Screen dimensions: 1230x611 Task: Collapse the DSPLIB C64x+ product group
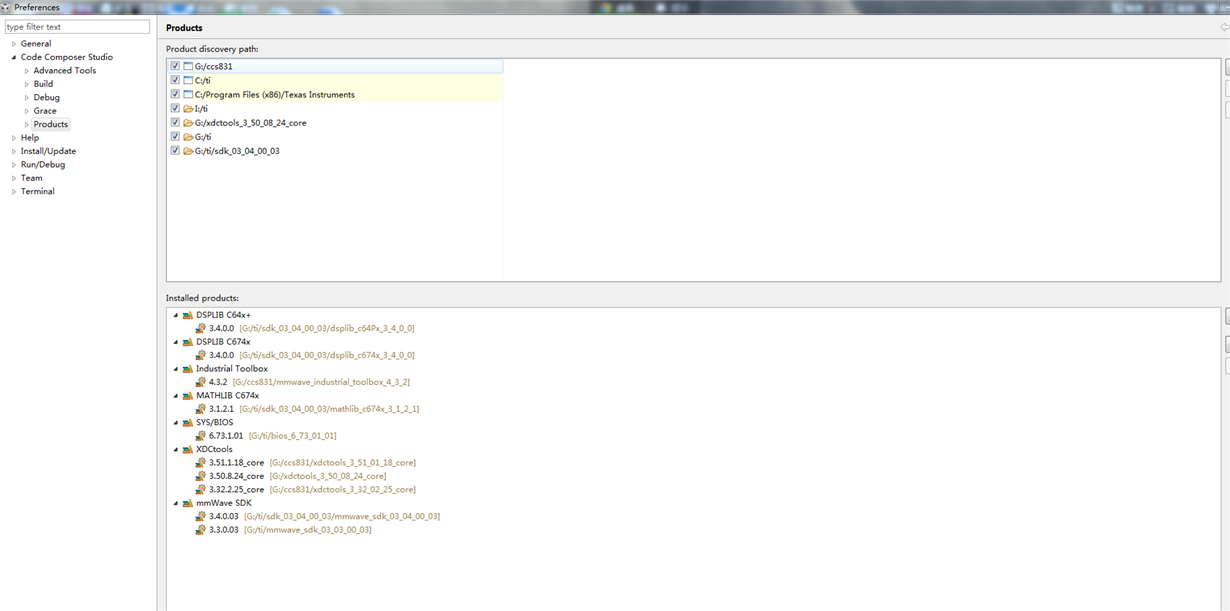click(176, 315)
